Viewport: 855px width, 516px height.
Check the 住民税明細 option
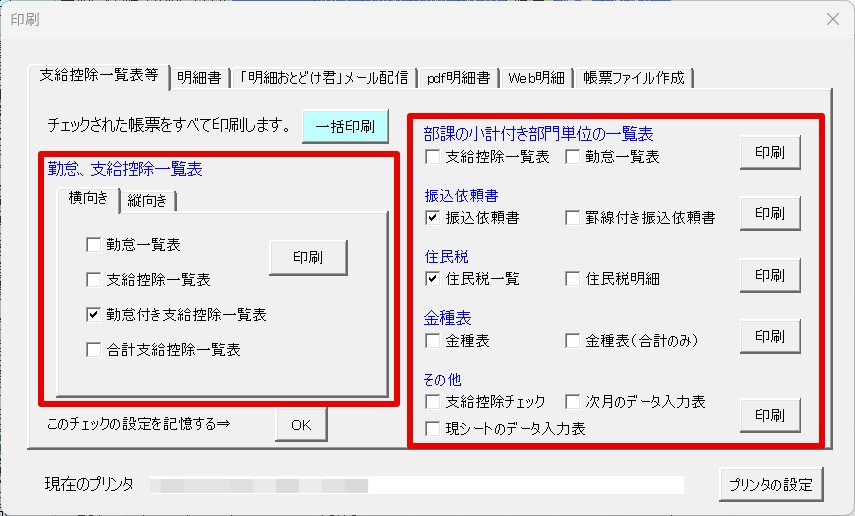coord(573,279)
